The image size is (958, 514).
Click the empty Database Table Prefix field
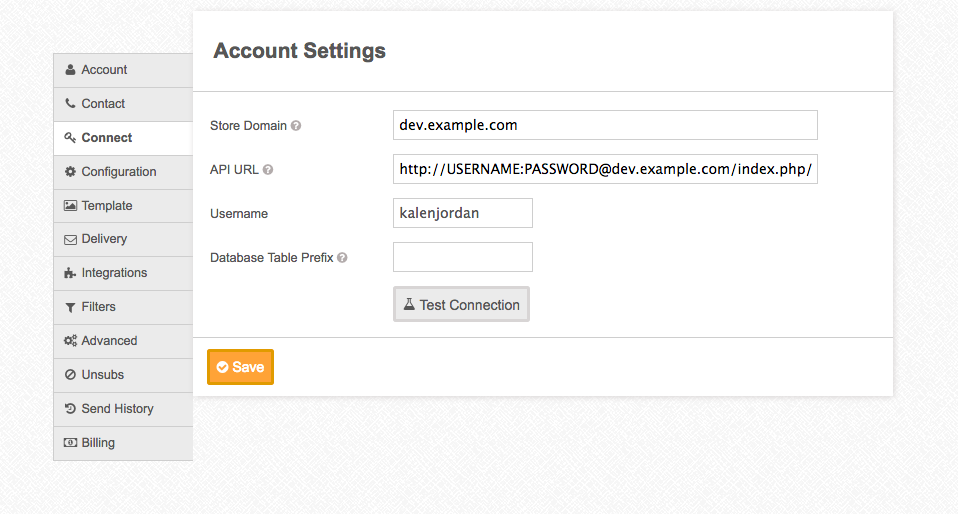pyautogui.click(x=462, y=257)
